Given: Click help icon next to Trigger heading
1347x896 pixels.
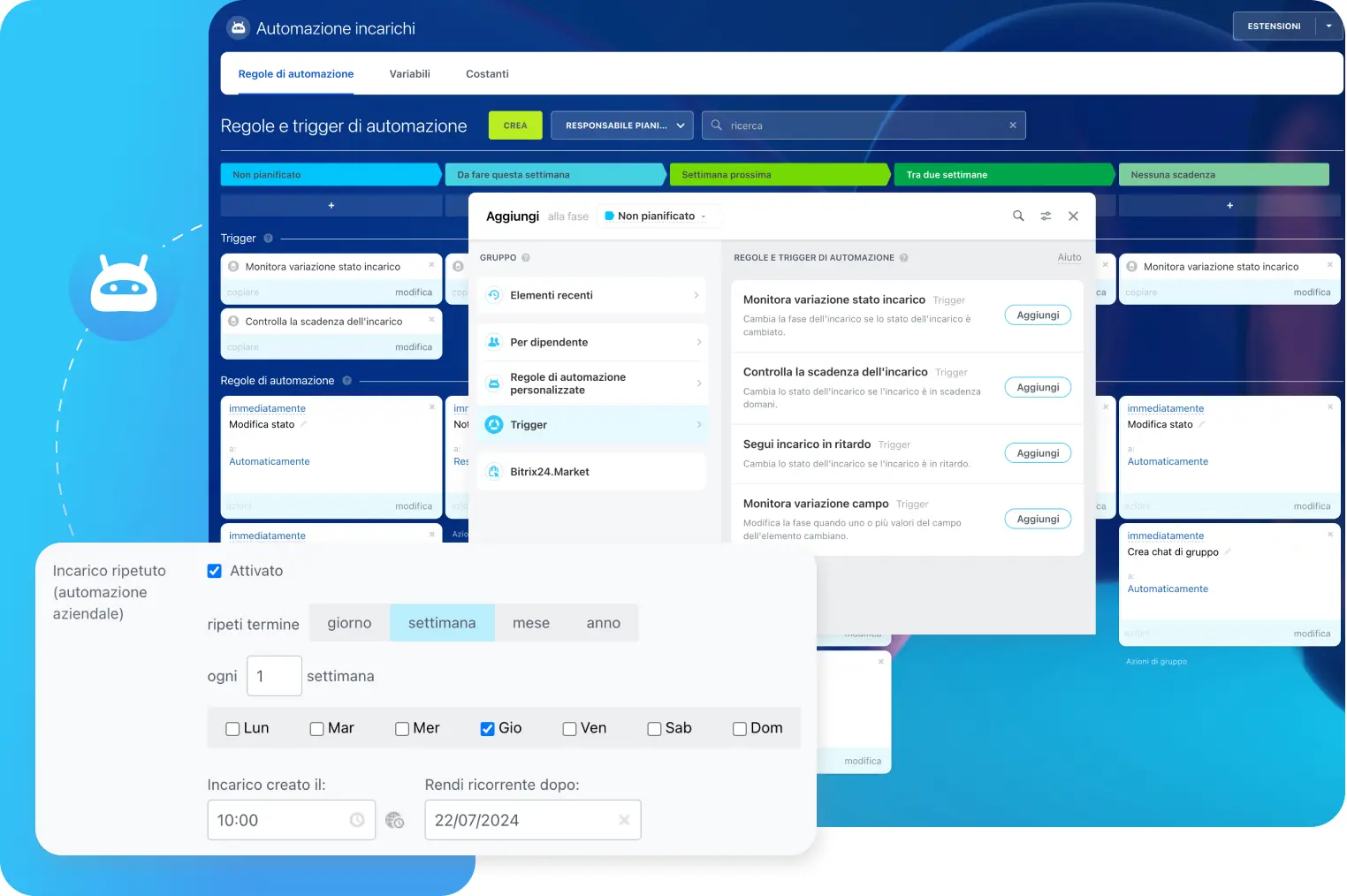Looking at the screenshot, I should point(268,239).
